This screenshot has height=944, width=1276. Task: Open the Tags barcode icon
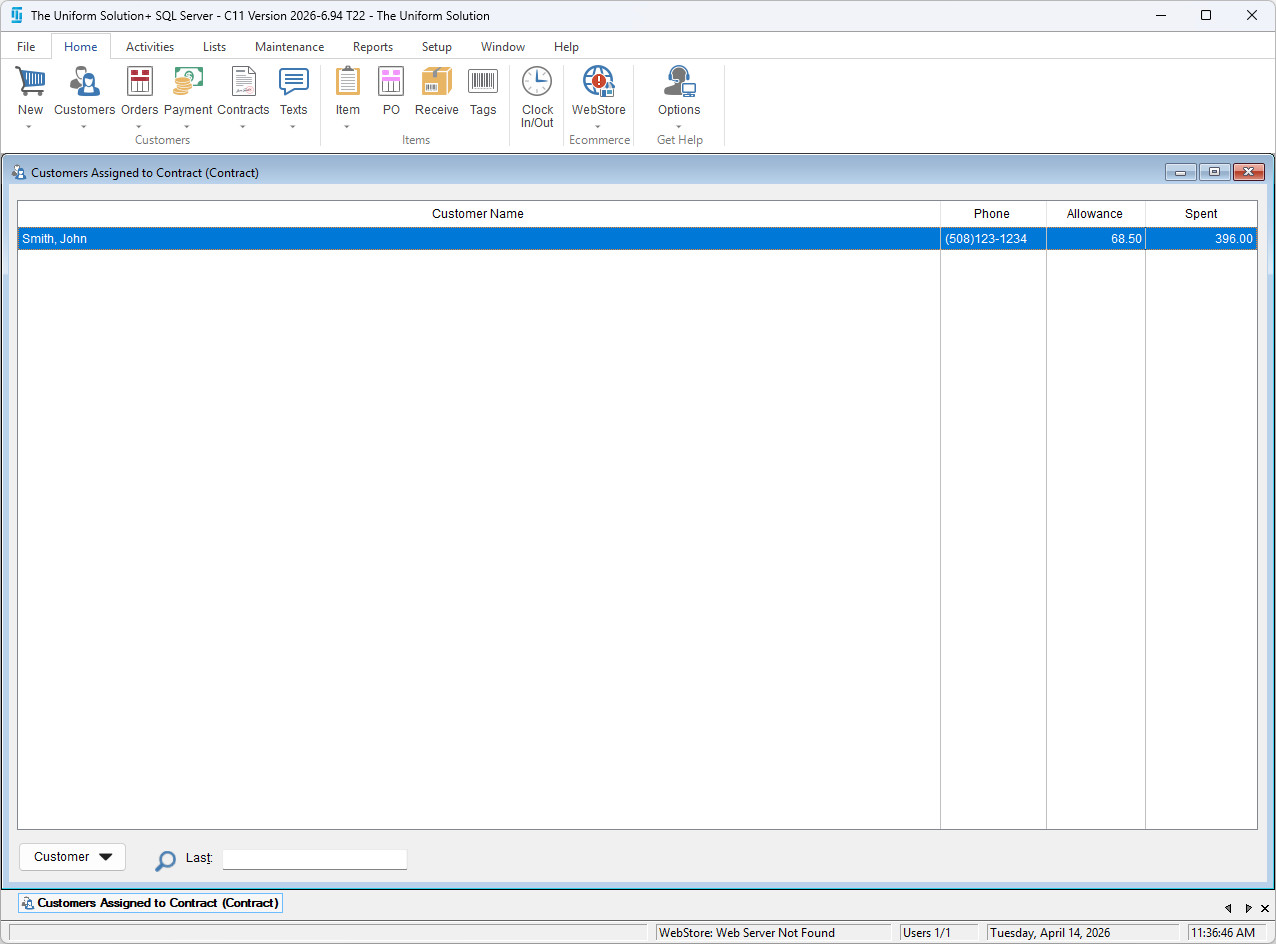tap(483, 82)
